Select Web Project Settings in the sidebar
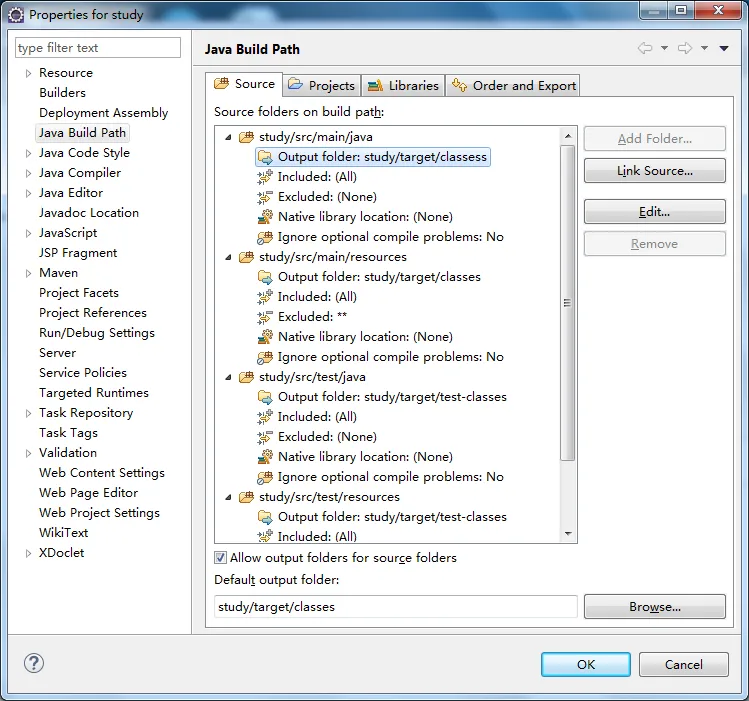The image size is (749, 701). click(x=99, y=513)
